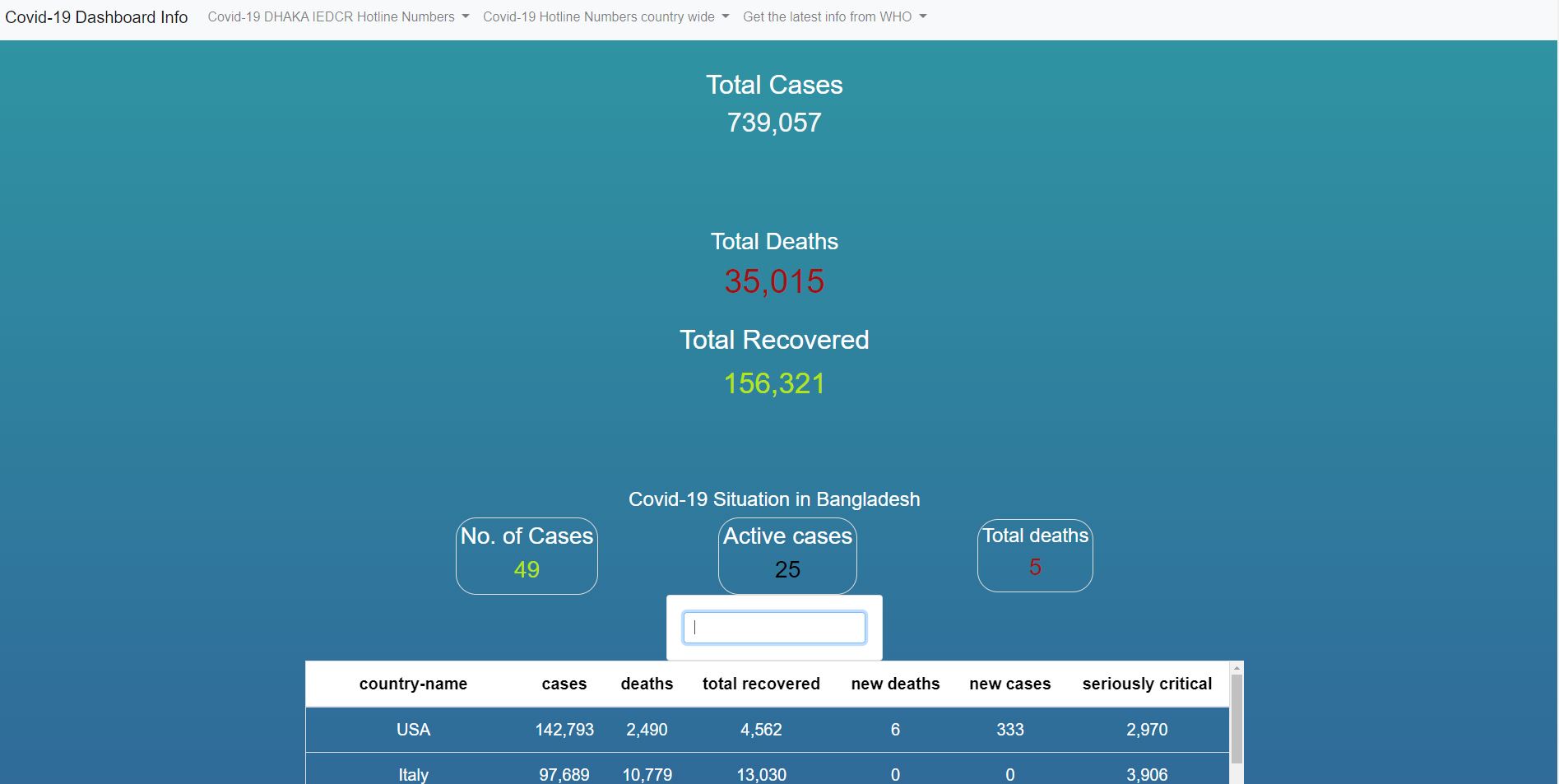
Task: Click Italy cases value 97,689
Action: coord(564,775)
